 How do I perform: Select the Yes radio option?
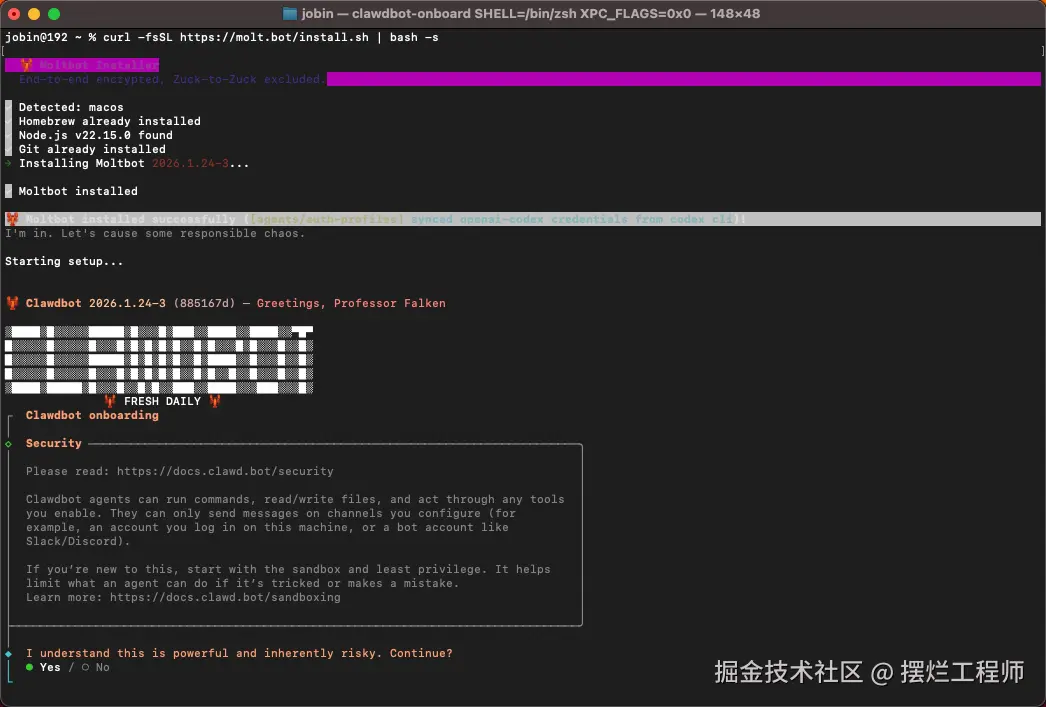tap(43, 667)
